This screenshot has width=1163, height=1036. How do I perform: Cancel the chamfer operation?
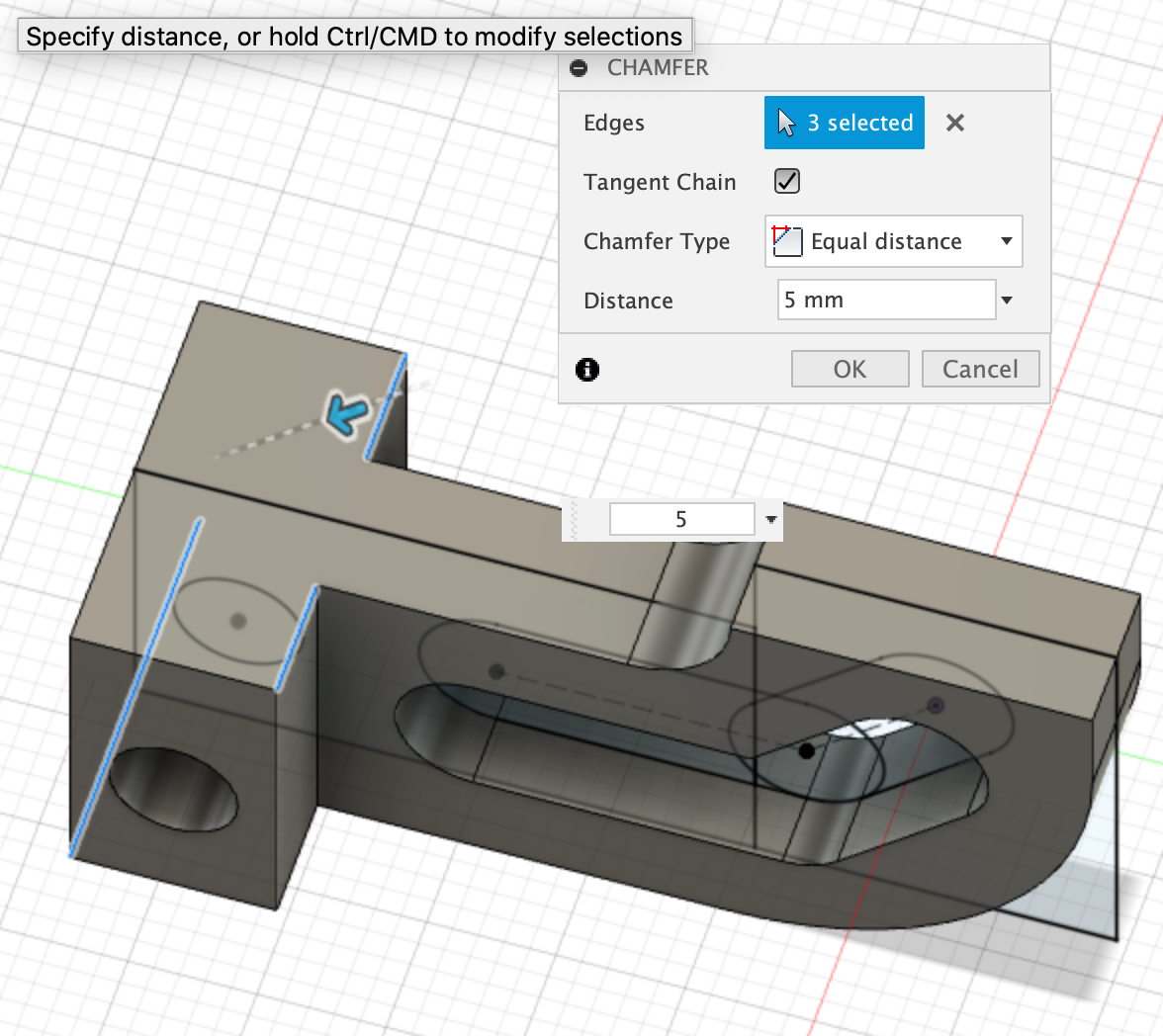[981, 369]
